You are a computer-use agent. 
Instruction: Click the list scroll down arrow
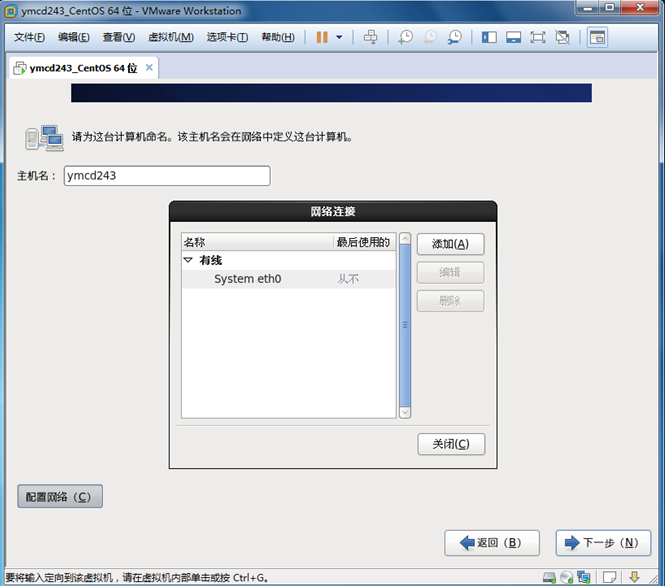point(405,412)
